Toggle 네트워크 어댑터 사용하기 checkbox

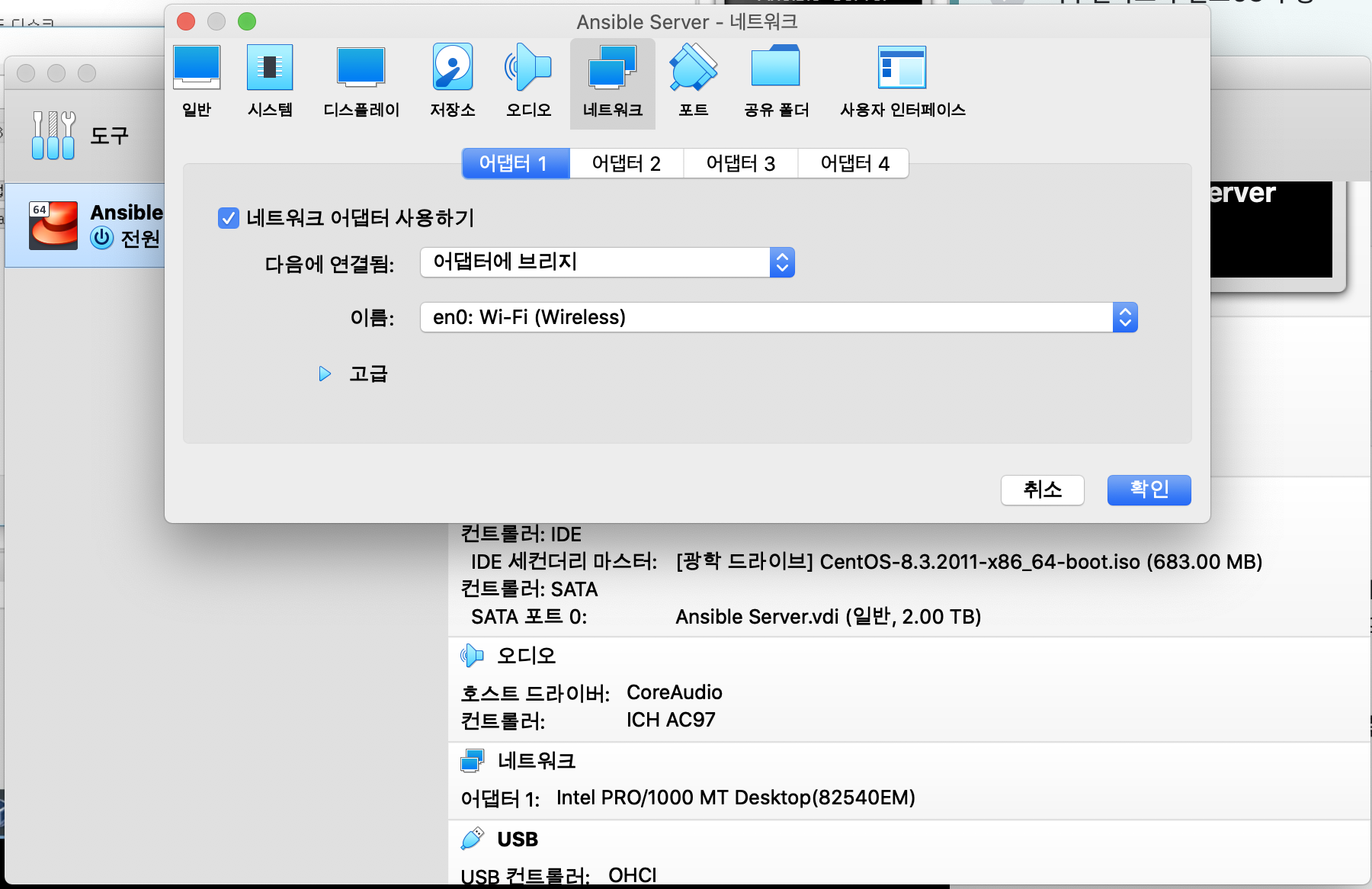pos(229,219)
